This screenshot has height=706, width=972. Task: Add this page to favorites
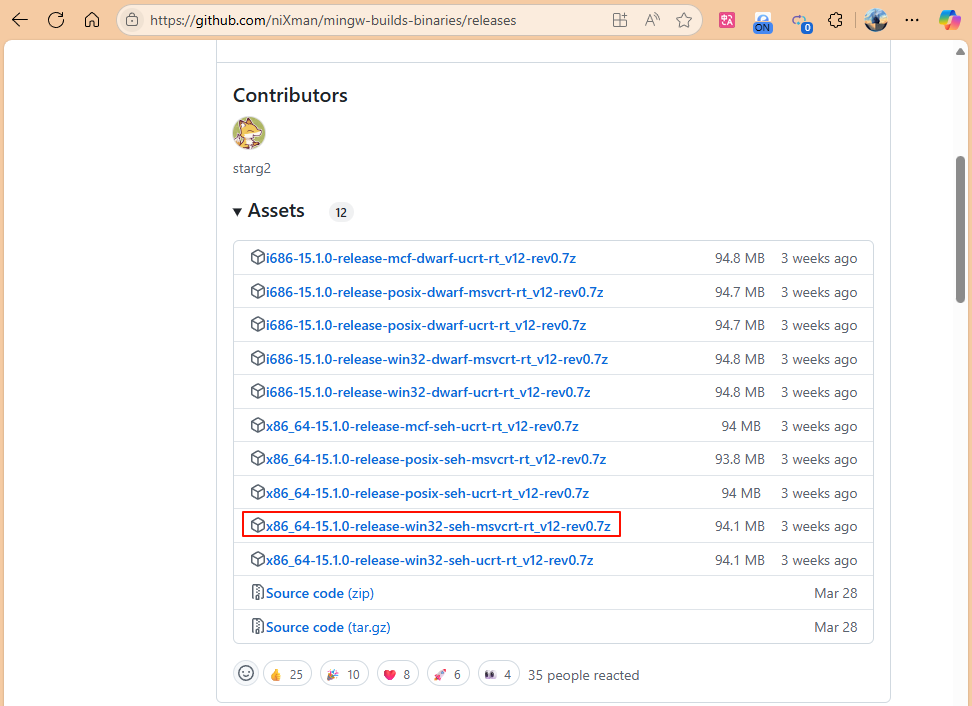pos(684,20)
